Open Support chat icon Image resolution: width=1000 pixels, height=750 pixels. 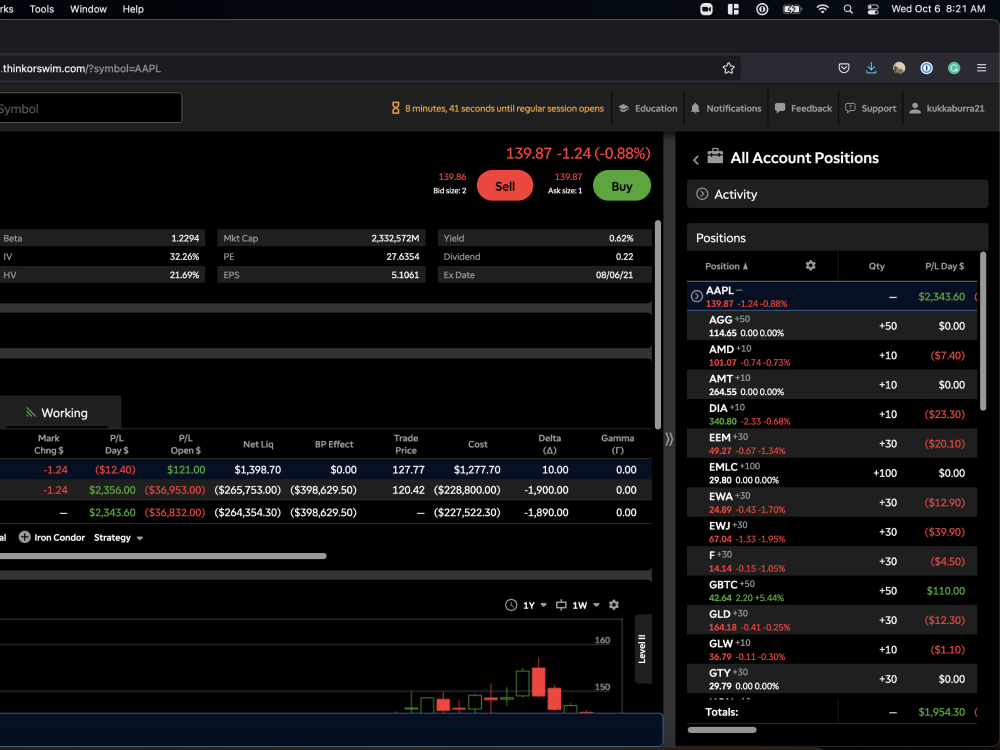tap(871, 108)
